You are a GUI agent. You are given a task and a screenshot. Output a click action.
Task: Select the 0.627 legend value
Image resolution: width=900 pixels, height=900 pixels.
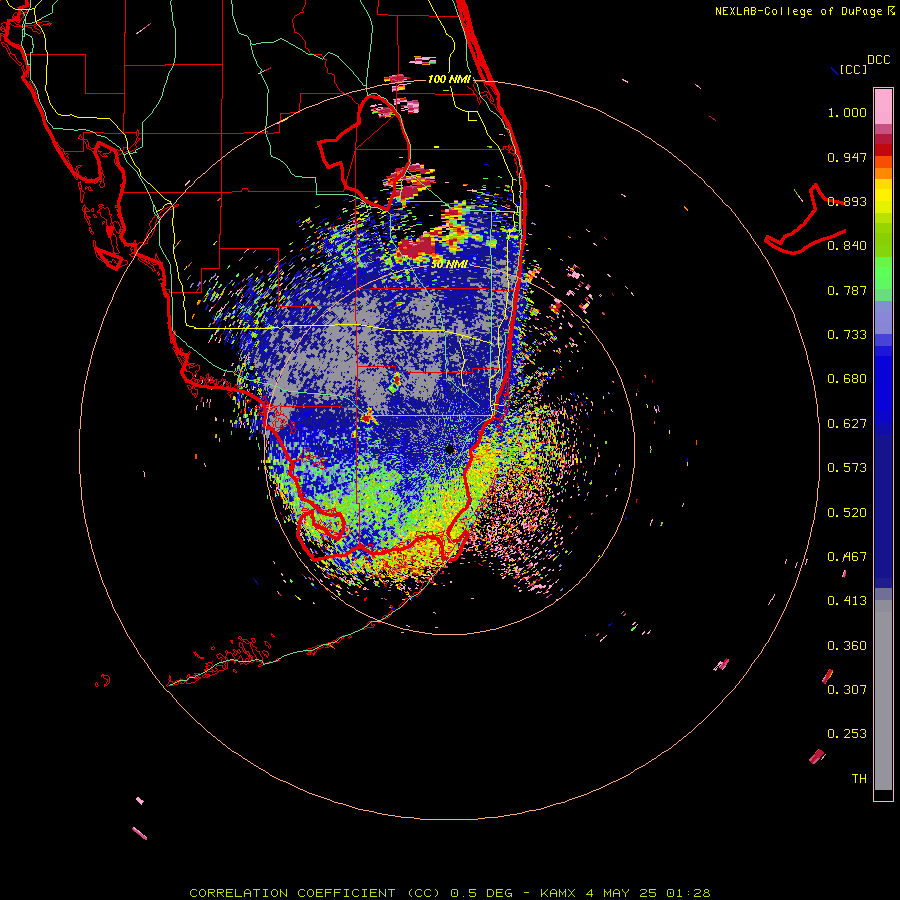[x=847, y=424]
